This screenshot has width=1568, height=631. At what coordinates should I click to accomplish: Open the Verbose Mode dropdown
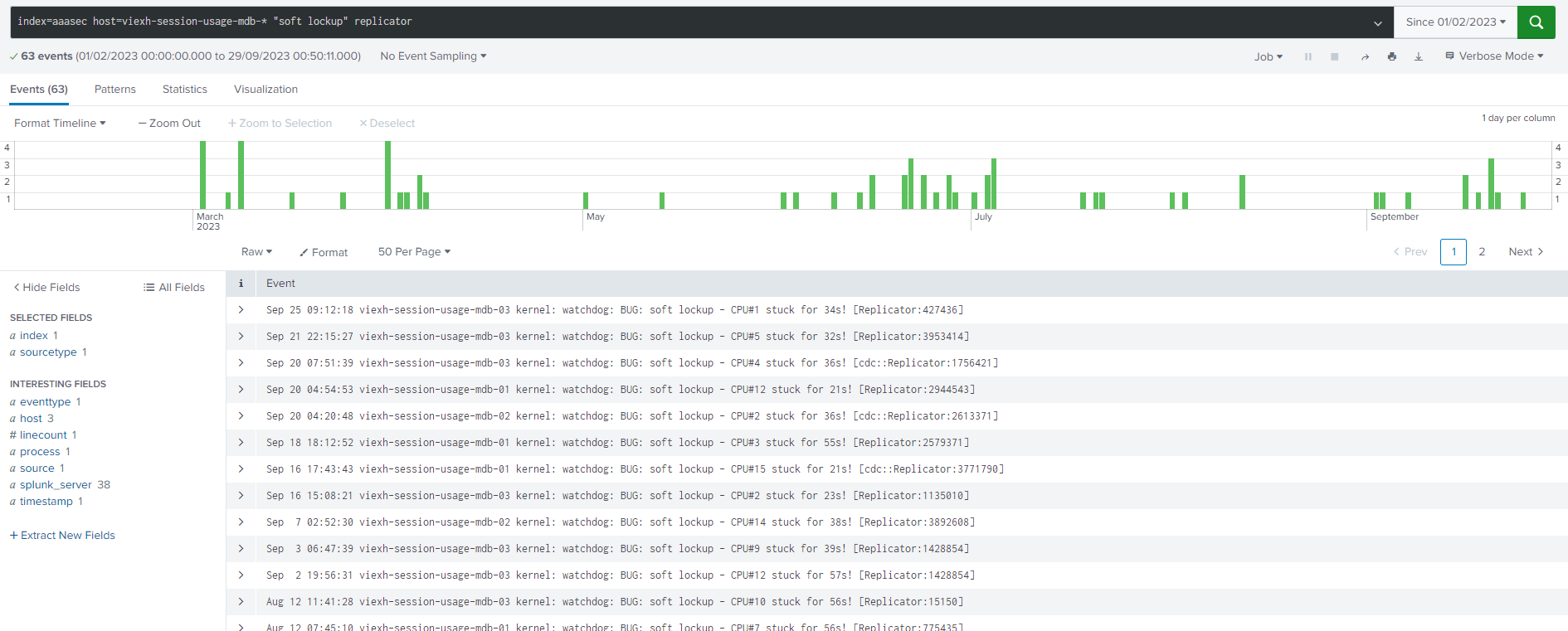click(x=1494, y=56)
